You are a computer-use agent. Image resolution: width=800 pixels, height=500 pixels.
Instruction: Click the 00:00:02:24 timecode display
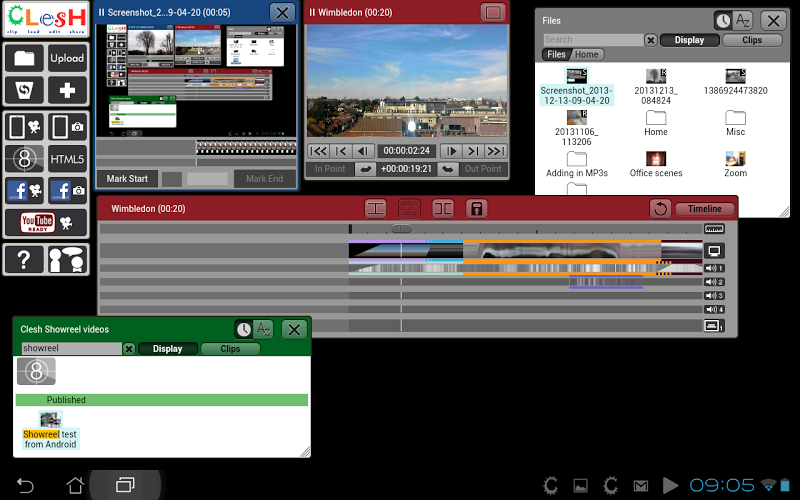[407, 151]
